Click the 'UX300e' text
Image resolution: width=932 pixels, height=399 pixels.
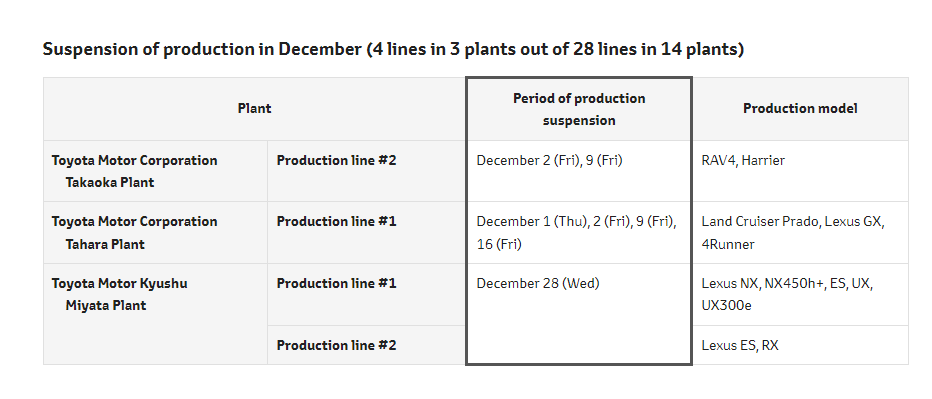728,306
